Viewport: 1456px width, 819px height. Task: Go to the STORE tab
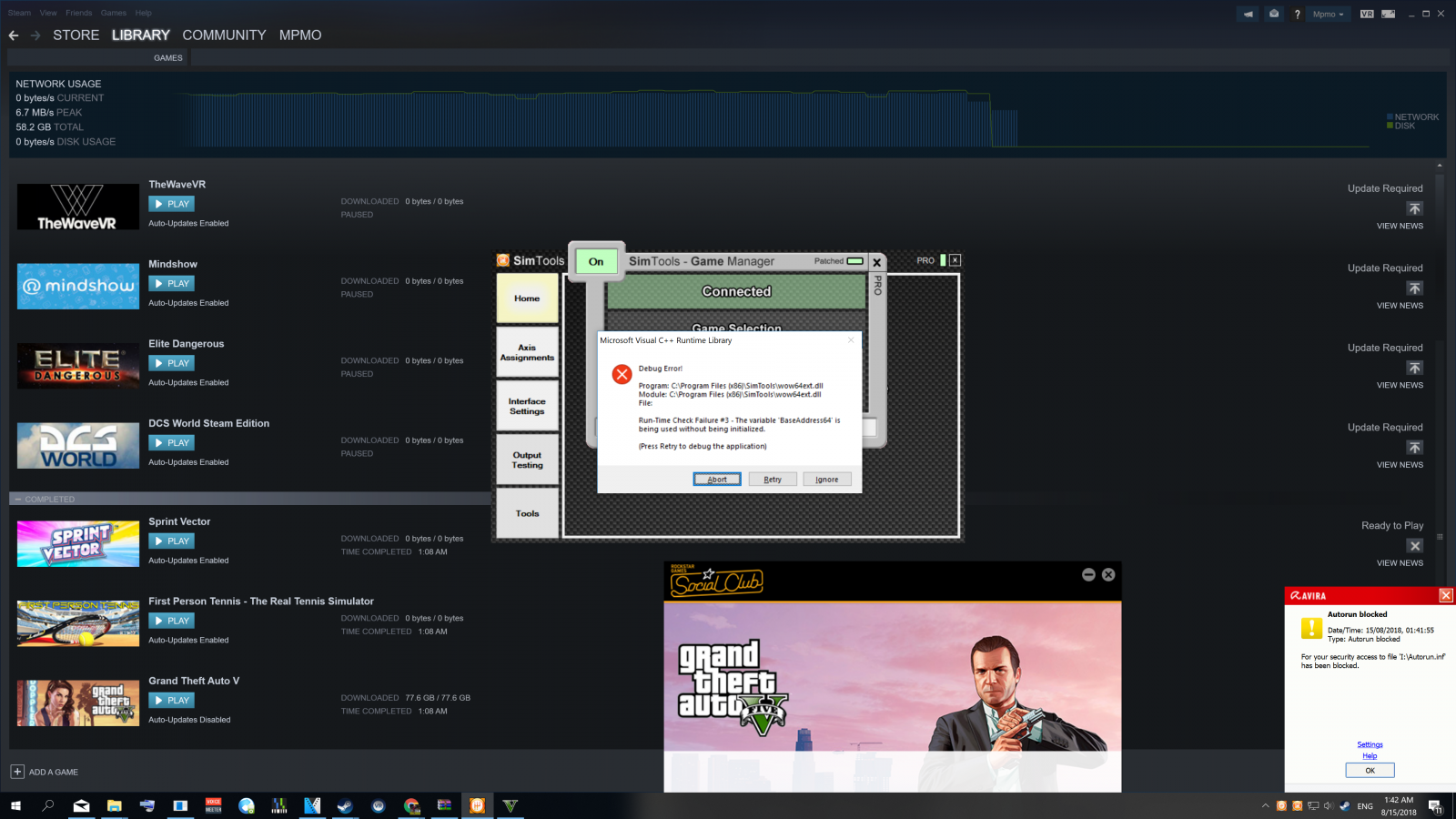(x=76, y=35)
